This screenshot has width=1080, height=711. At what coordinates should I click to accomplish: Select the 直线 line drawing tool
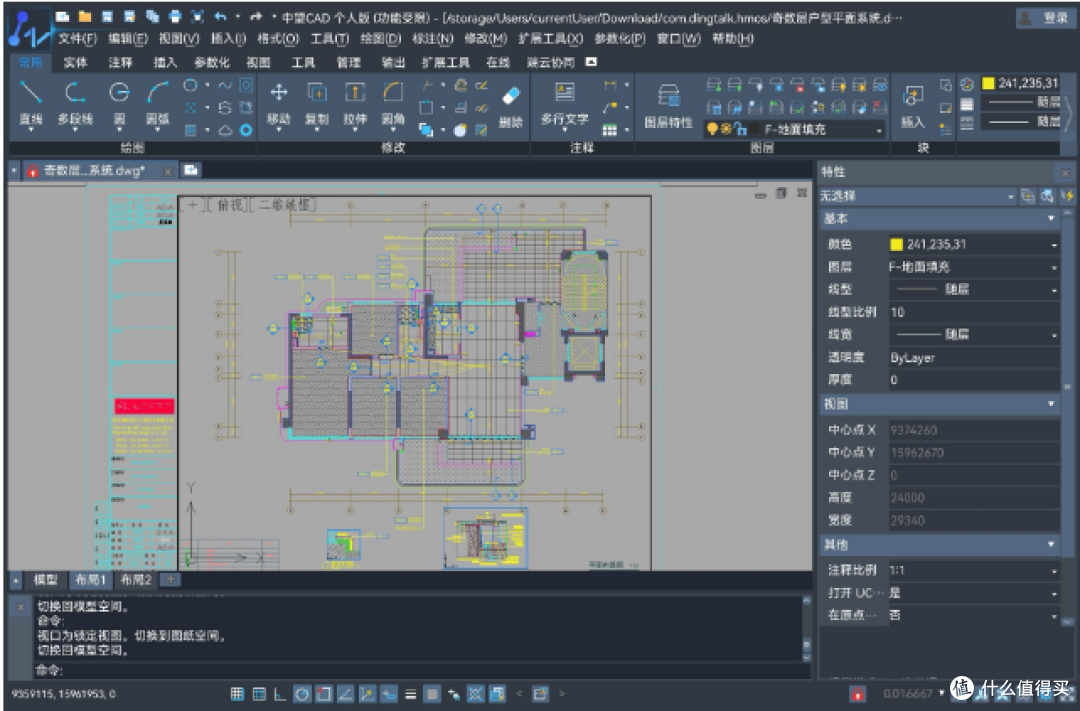[x=30, y=103]
